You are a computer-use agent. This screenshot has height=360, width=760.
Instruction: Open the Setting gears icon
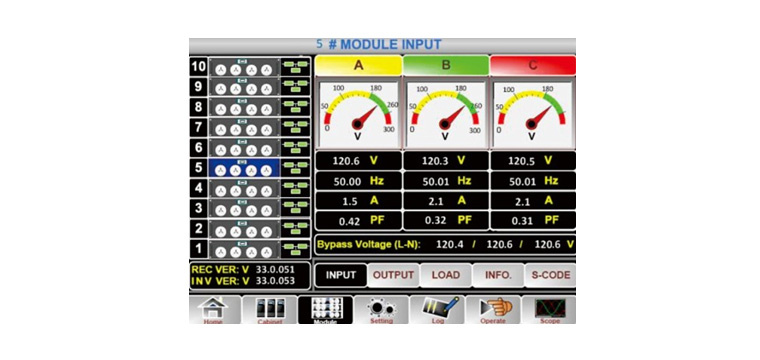coord(381,310)
